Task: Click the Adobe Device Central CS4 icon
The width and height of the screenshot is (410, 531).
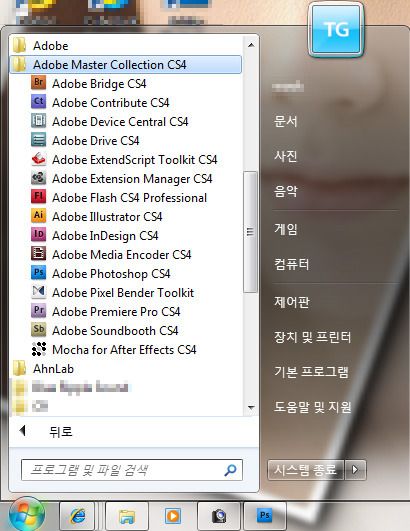Action: (x=38, y=121)
